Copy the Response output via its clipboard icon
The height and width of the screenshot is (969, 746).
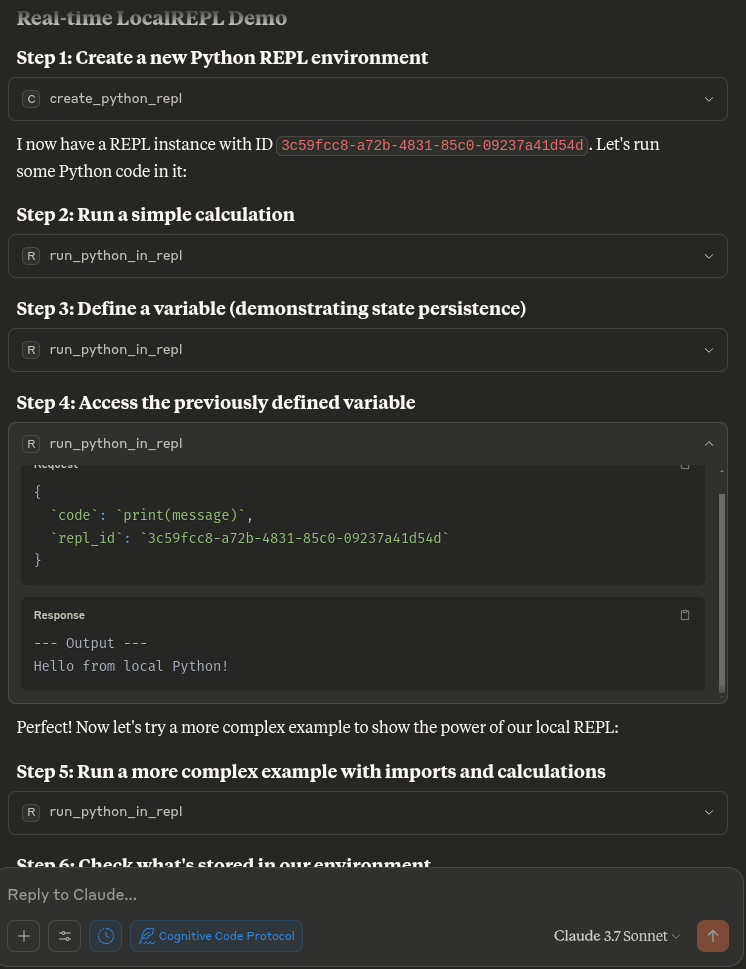[x=684, y=614]
